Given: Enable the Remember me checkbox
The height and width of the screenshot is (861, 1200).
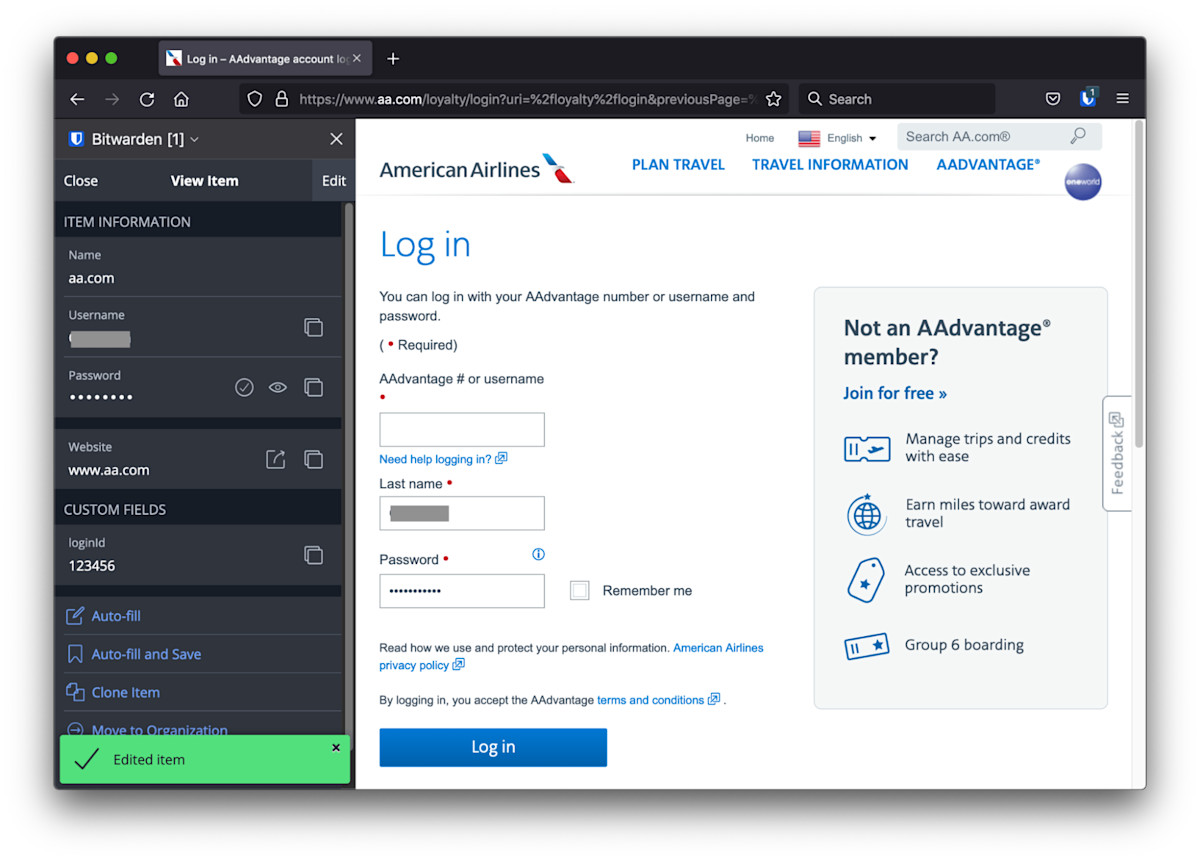Looking at the screenshot, I should click(579, 590).
